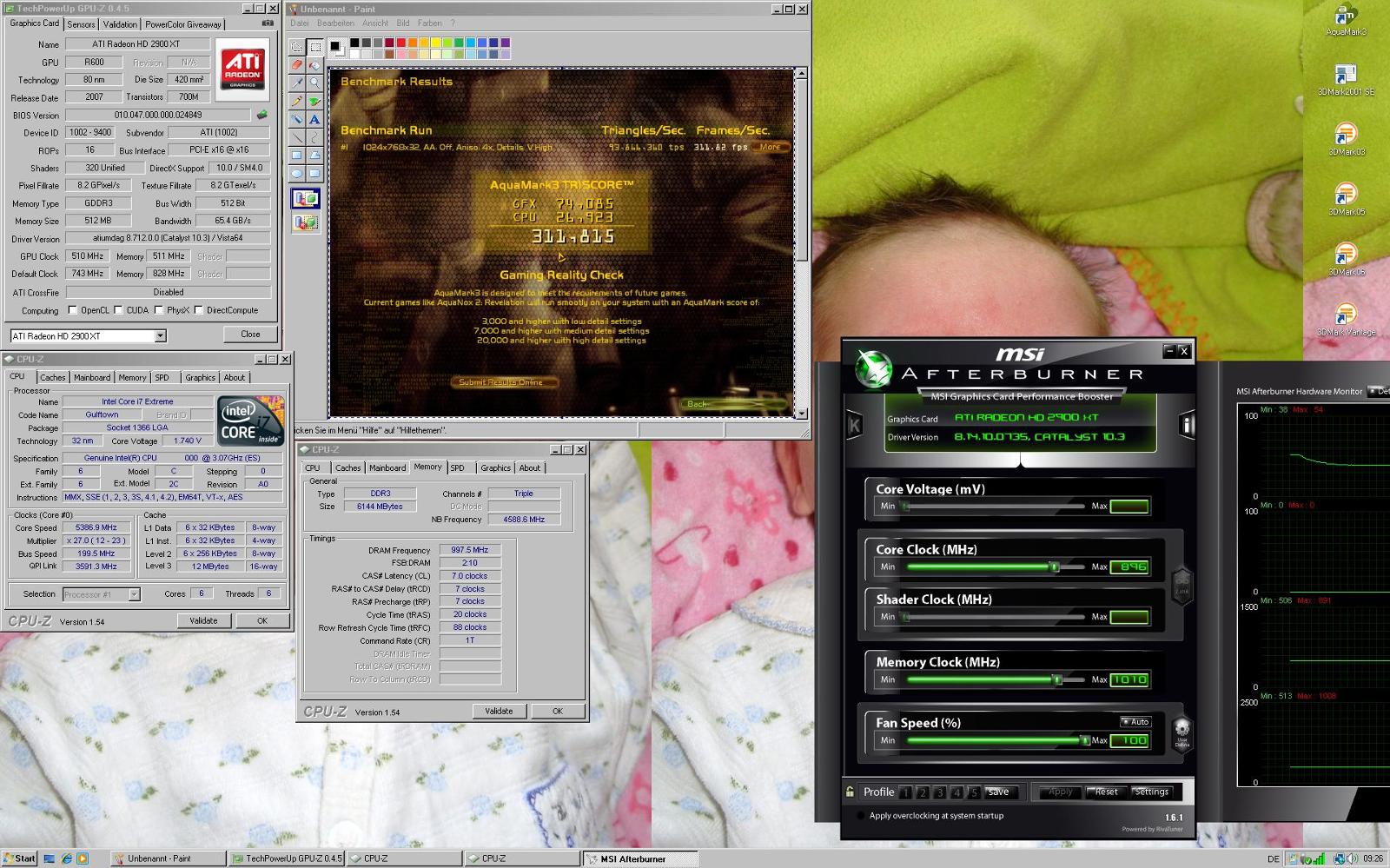
Task: Click the Reset button in Afterburner
Action: click(x=1107, y=792)
